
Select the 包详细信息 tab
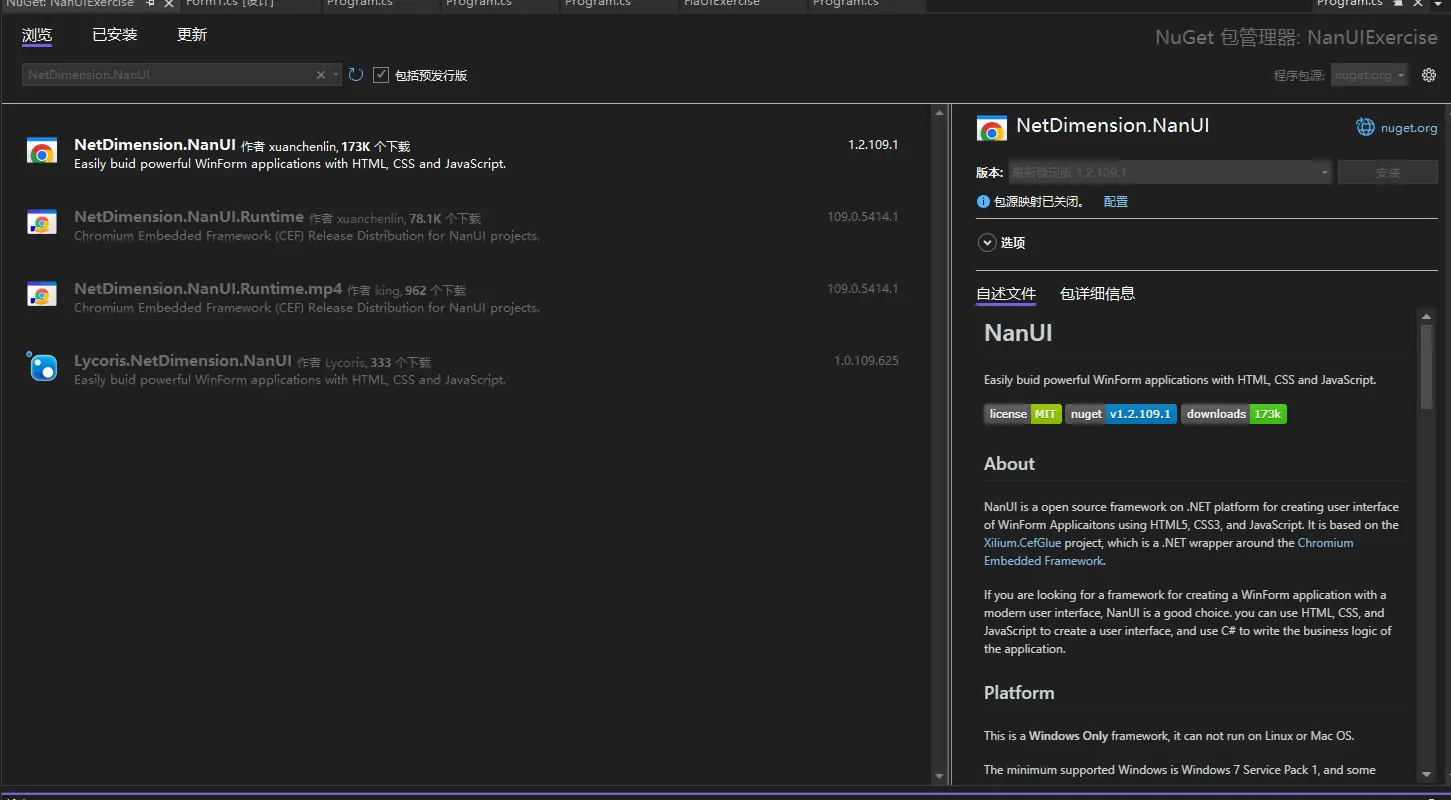tap(1097, 294)
